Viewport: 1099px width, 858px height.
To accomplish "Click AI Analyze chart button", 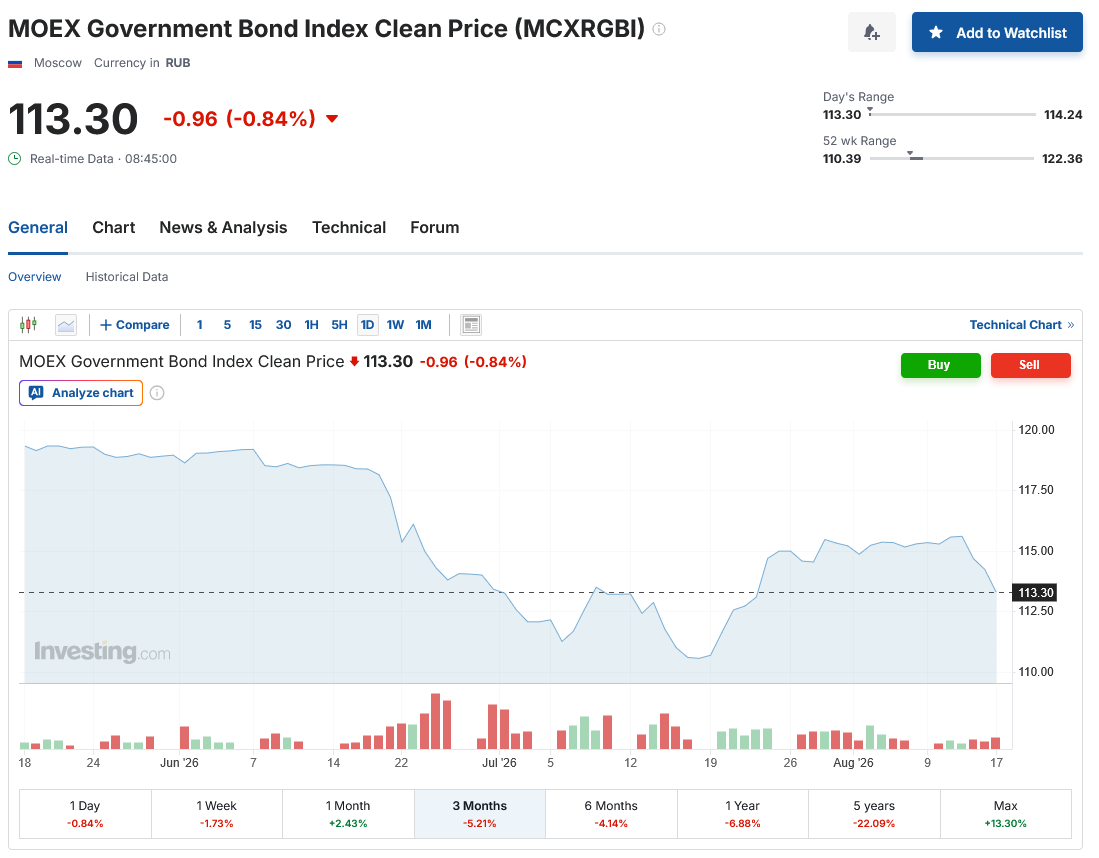I will (81, 393).
